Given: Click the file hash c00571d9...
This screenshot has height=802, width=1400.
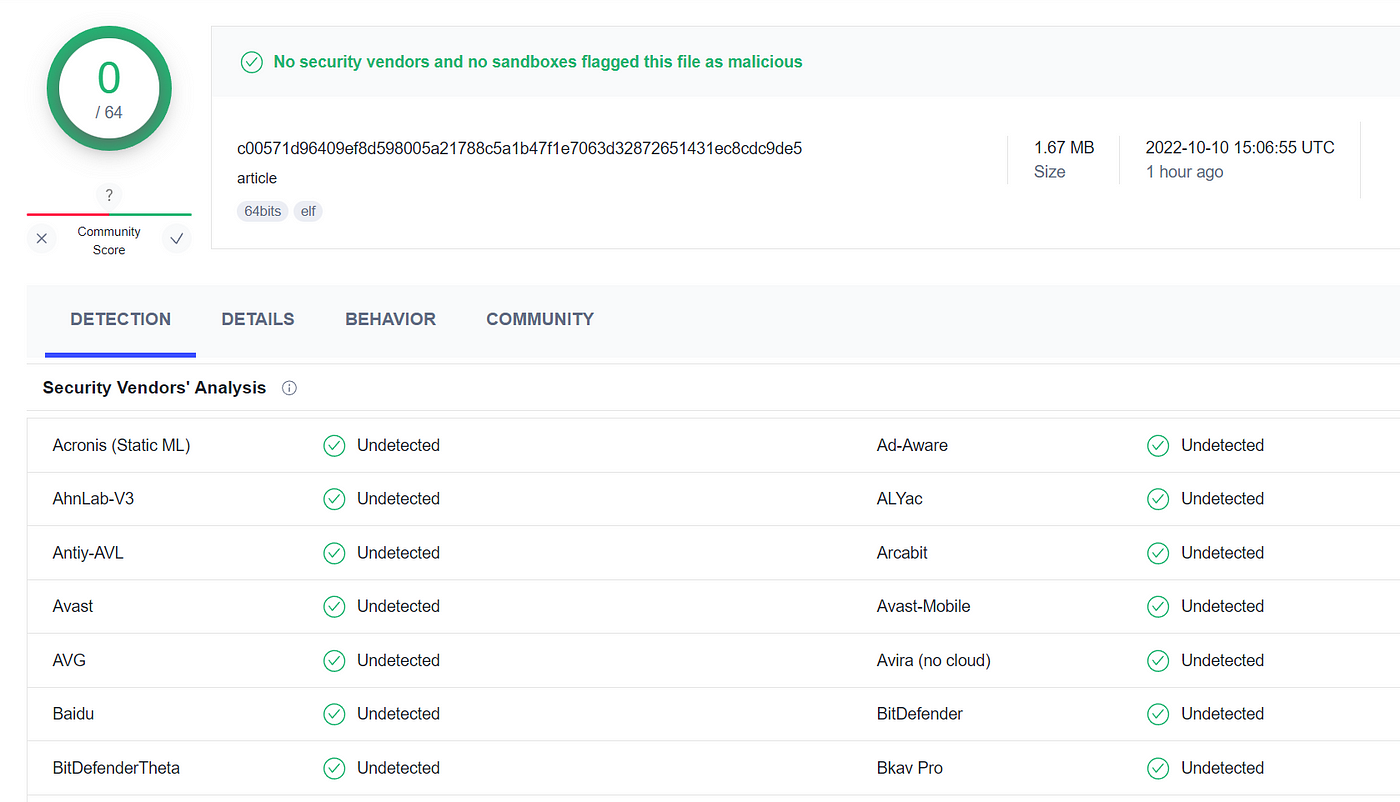Looking at the screenshot, I should [519, 148].
